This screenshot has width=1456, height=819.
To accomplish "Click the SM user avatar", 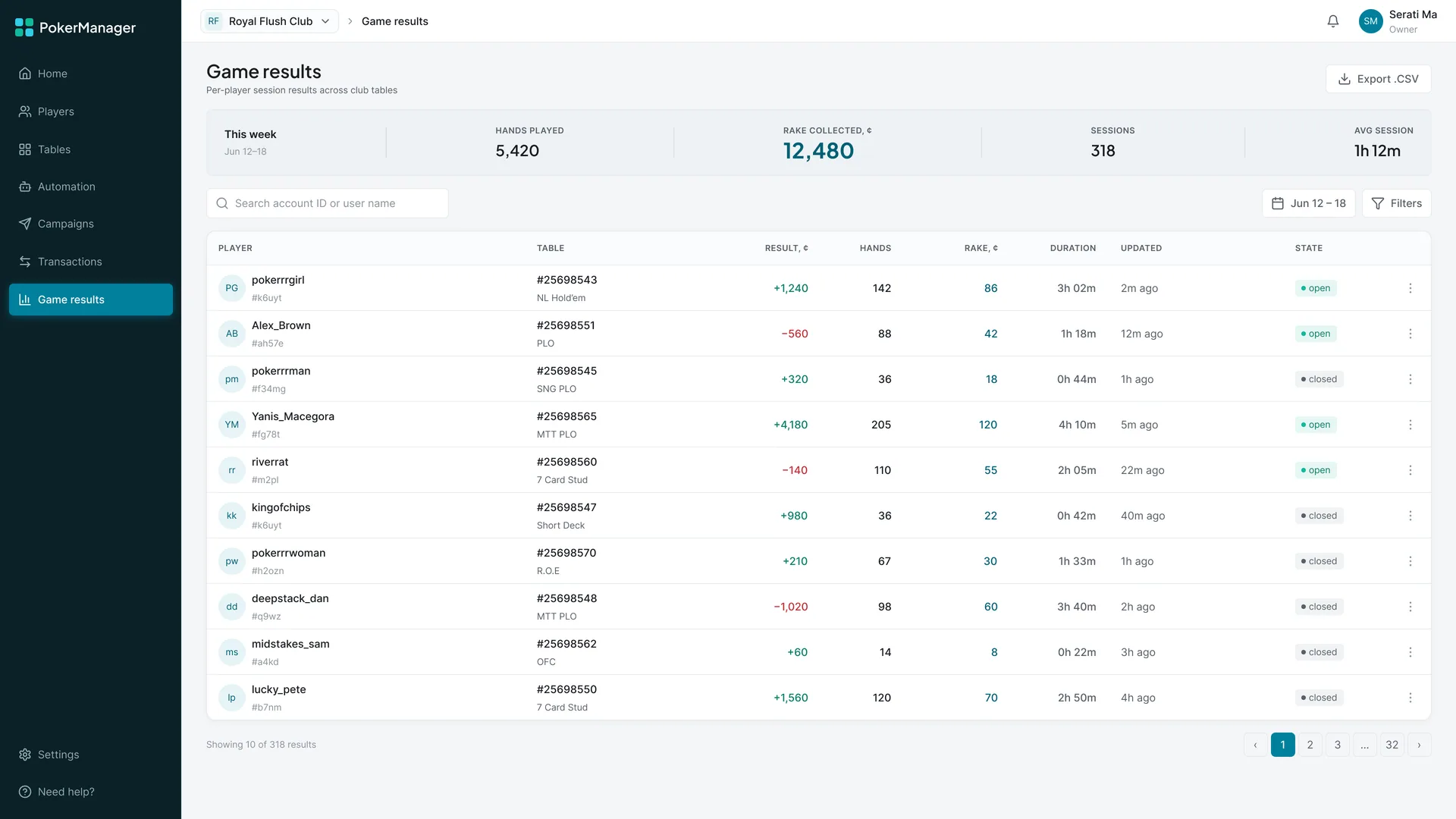I will [1370, 21].
